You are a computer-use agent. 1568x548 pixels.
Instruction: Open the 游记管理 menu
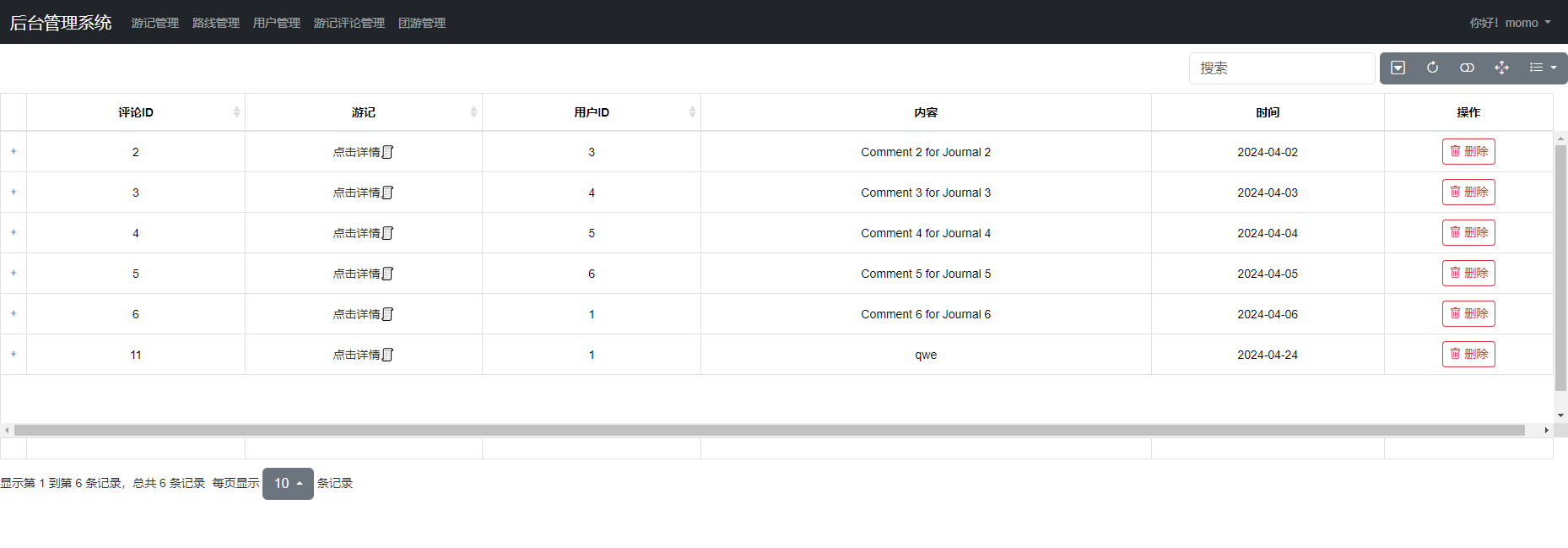(x=155, y=23)
